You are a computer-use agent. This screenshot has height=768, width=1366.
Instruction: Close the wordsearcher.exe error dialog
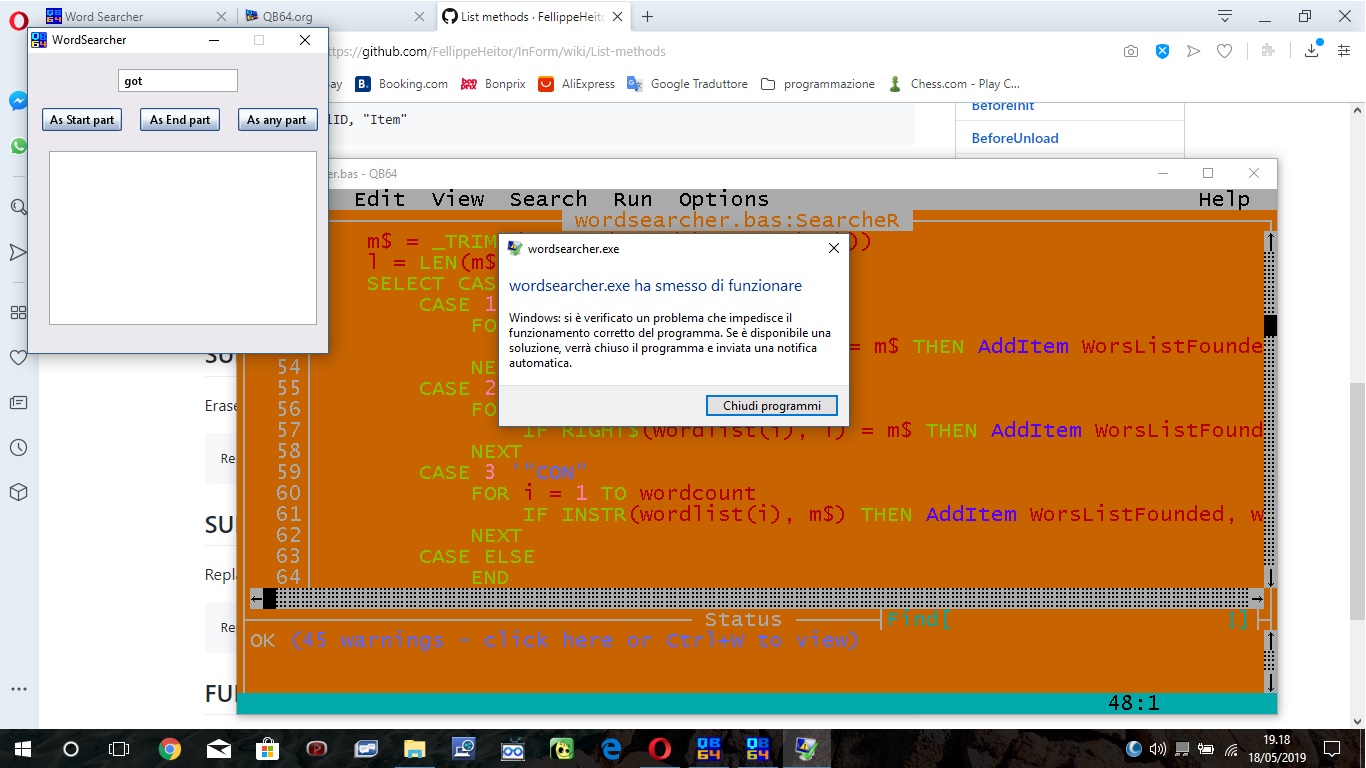point(834,248)
